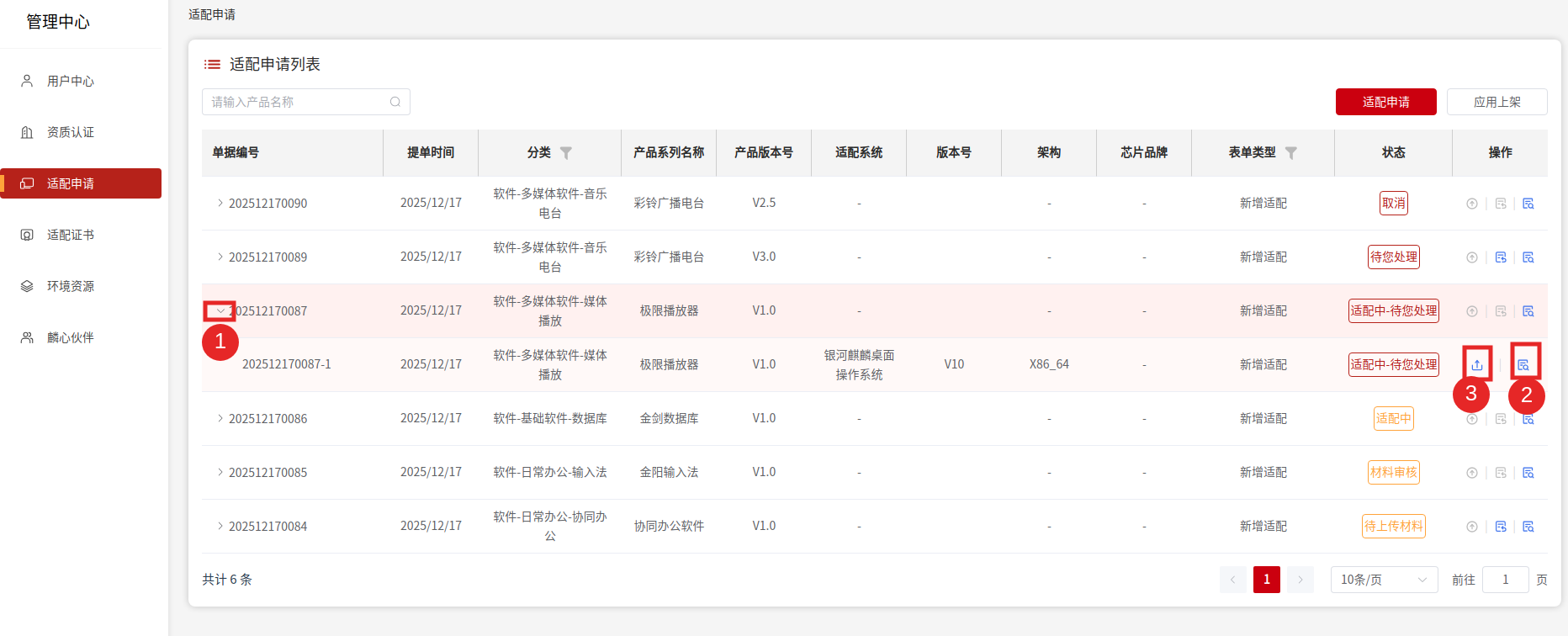Click the 应用上架 button
This screenshot has width=1568, height=636.
[1496, 102]
